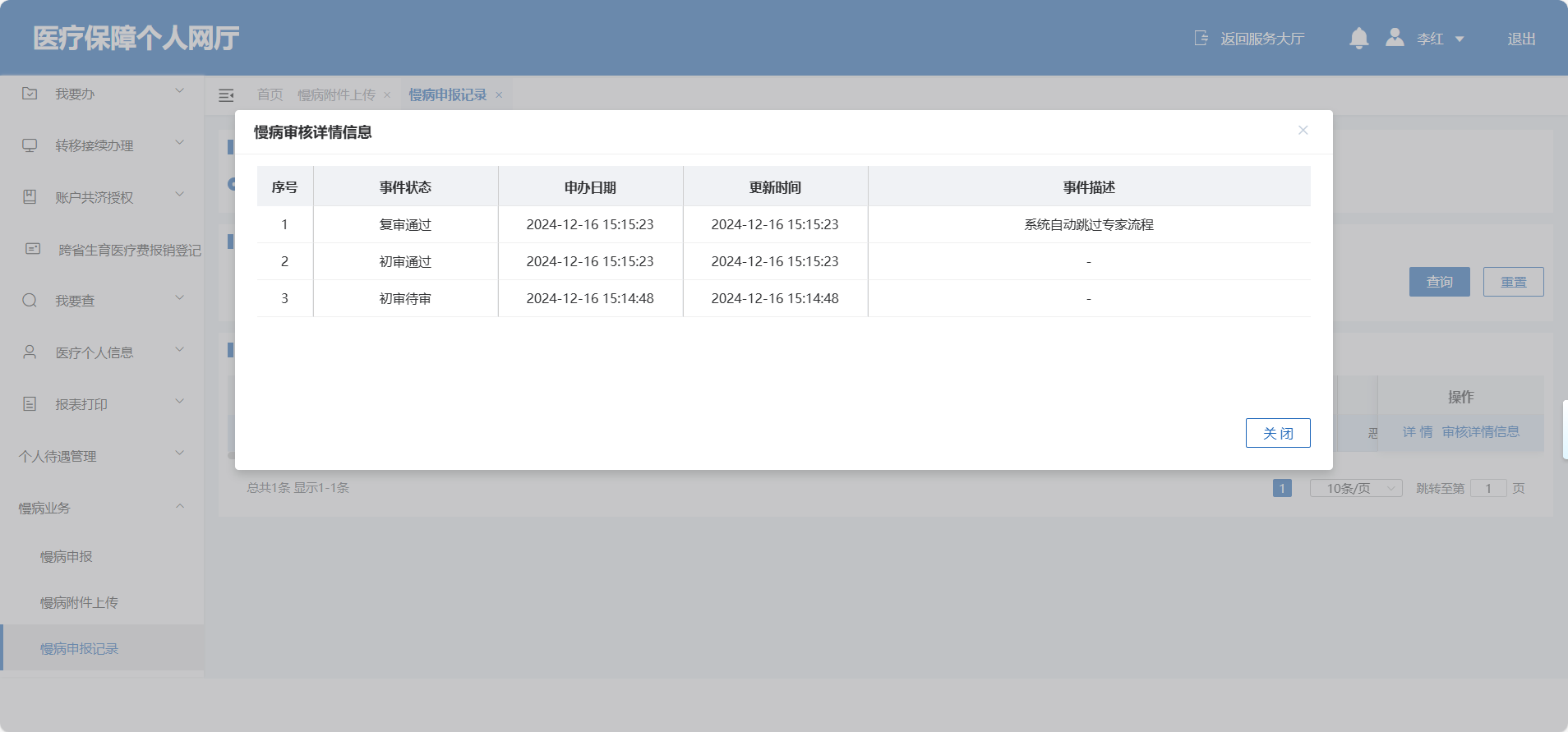This screenshot has width=1568, height=732.
Task: Close the 慢病审核详情信息 dialog with X
Action: click(x=1303, y=131)
